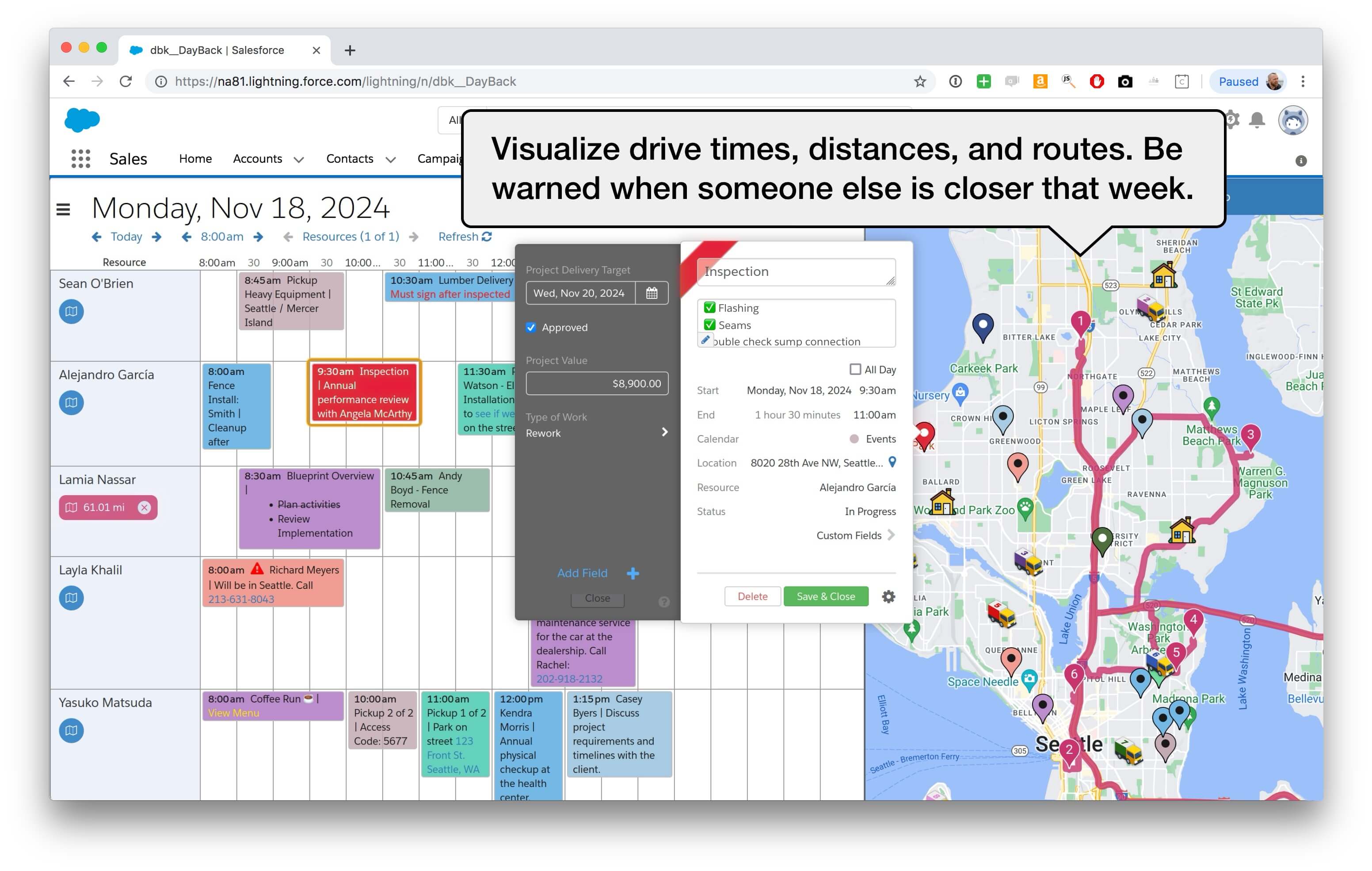The height and width of the screenshot is (871, 1372).
Task: Open map route for Yasuko Matsuda
Action: click(x=71, y=731)
